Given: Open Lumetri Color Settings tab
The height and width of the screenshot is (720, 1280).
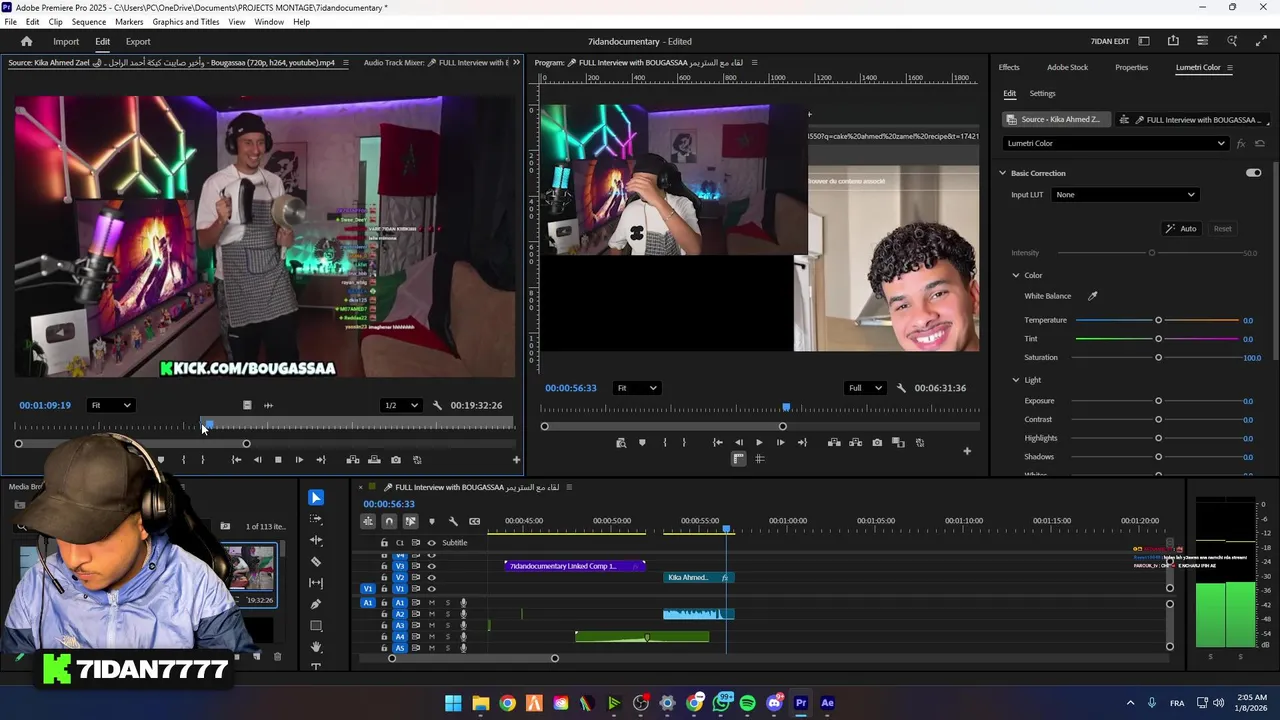Looking at the screenshot, I should 1042,94.
